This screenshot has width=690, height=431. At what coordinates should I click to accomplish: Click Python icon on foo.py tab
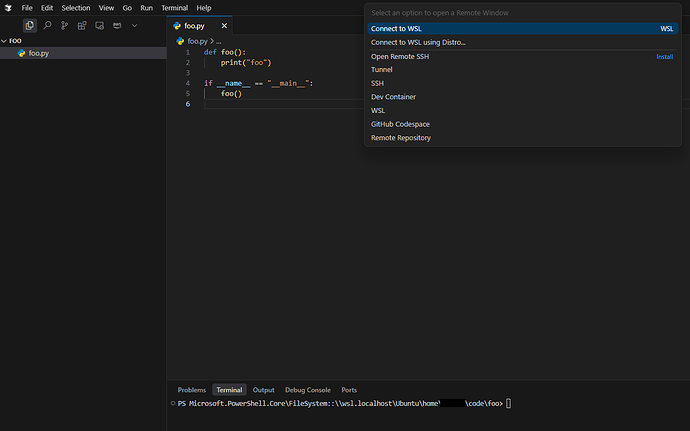177,26
